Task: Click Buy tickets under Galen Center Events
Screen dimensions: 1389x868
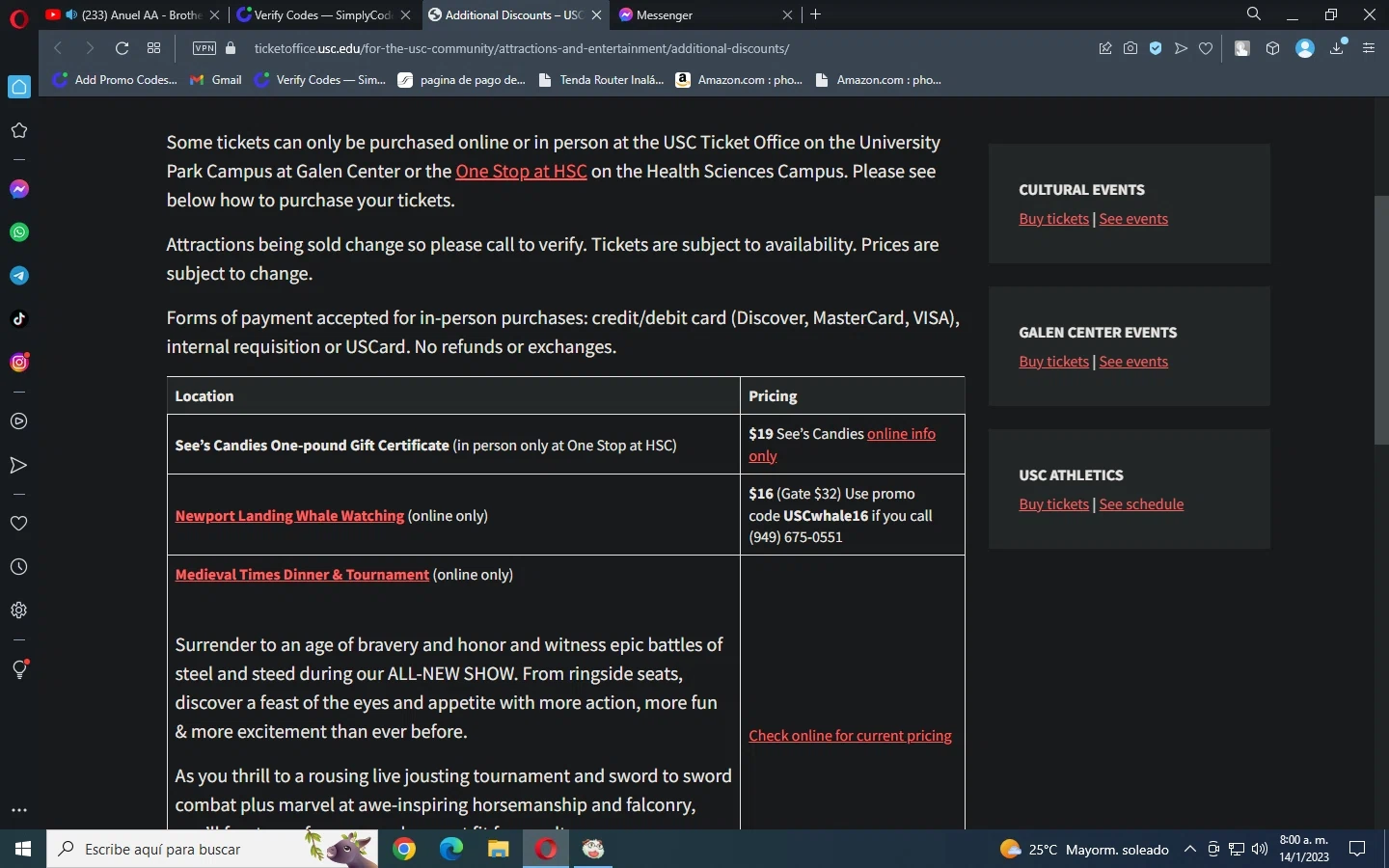Action: coord(1053,362)
